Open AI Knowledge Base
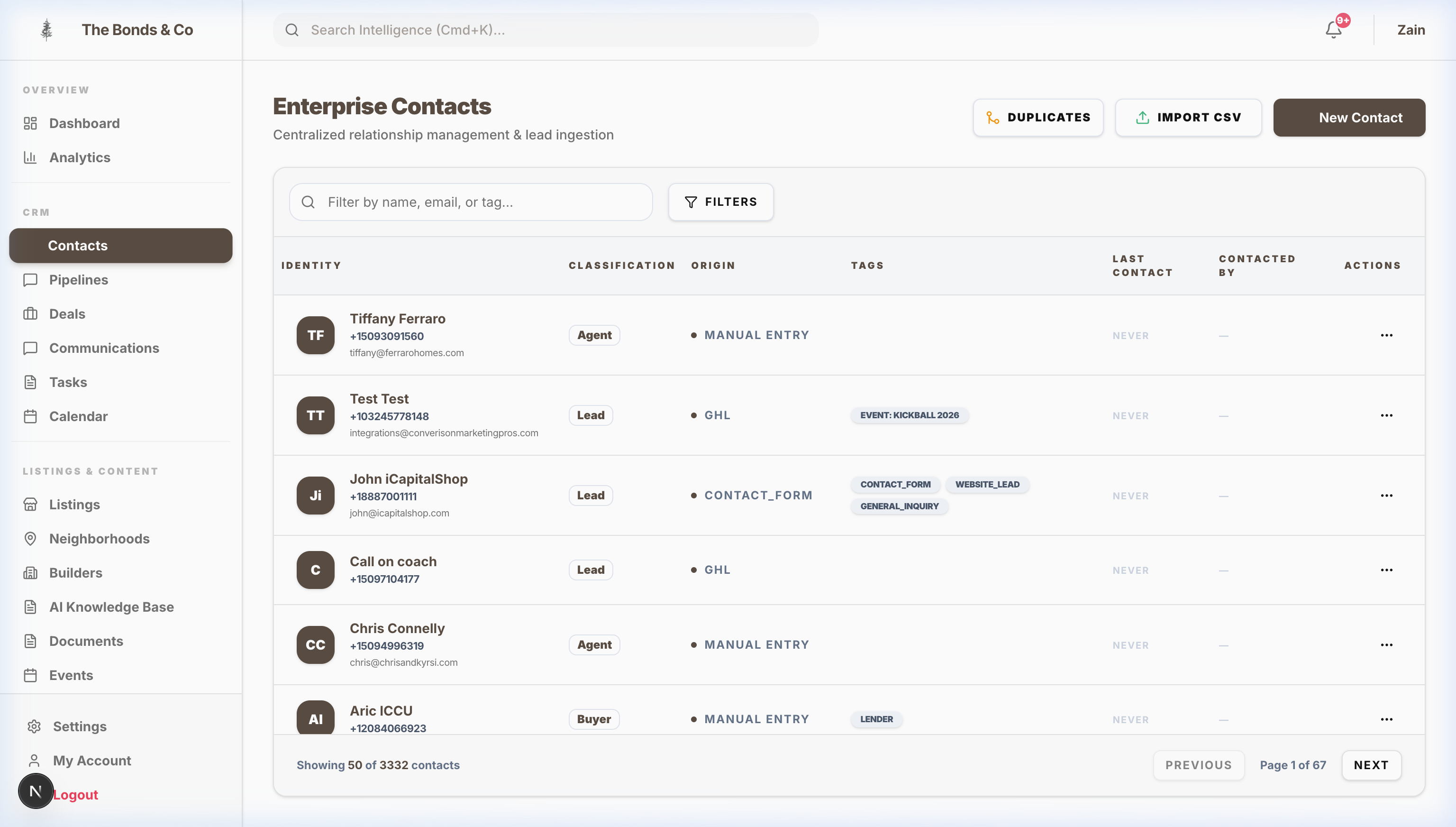 (x=121, y=606)
